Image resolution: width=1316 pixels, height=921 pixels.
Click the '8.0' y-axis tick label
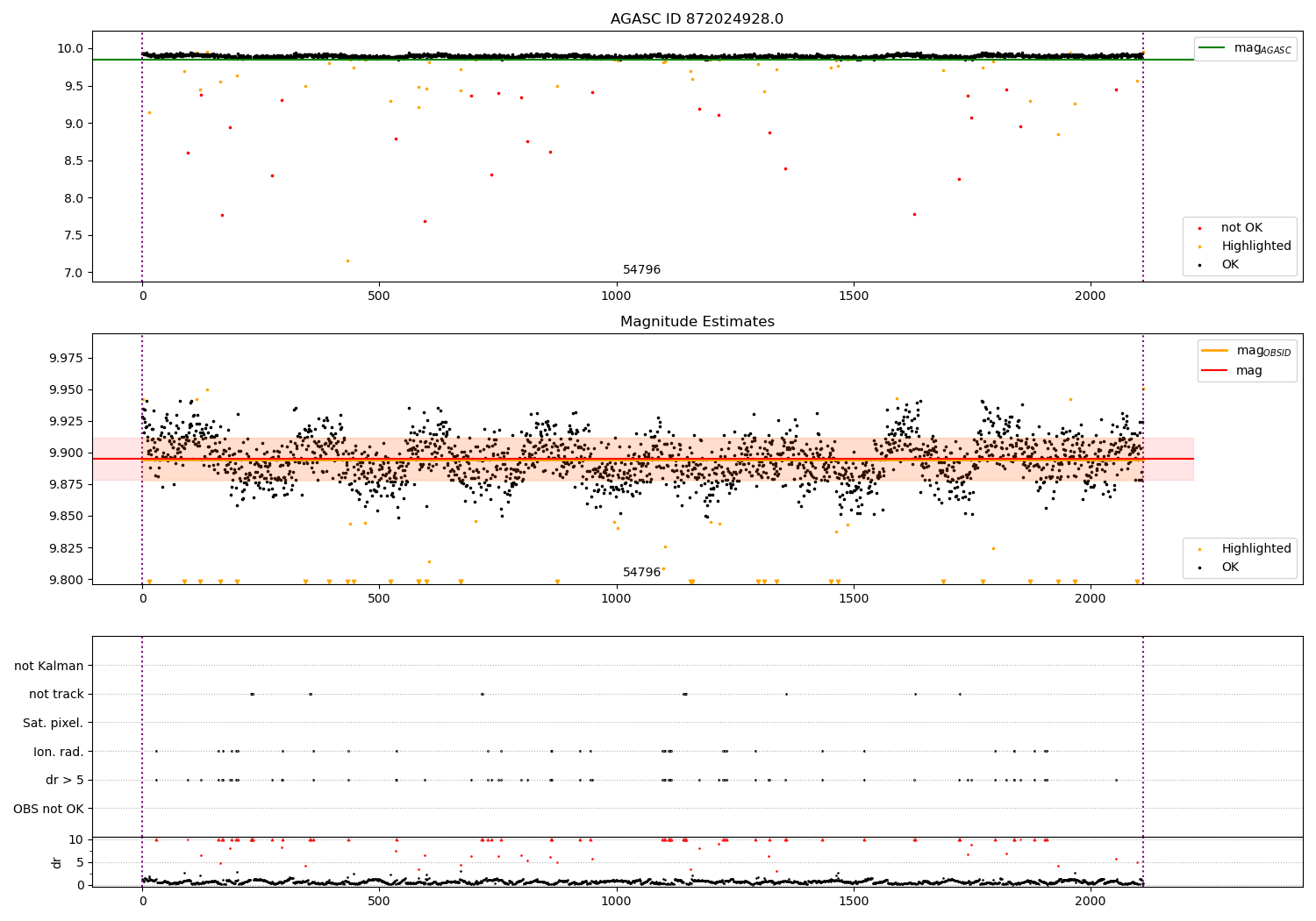click(75, 198)
